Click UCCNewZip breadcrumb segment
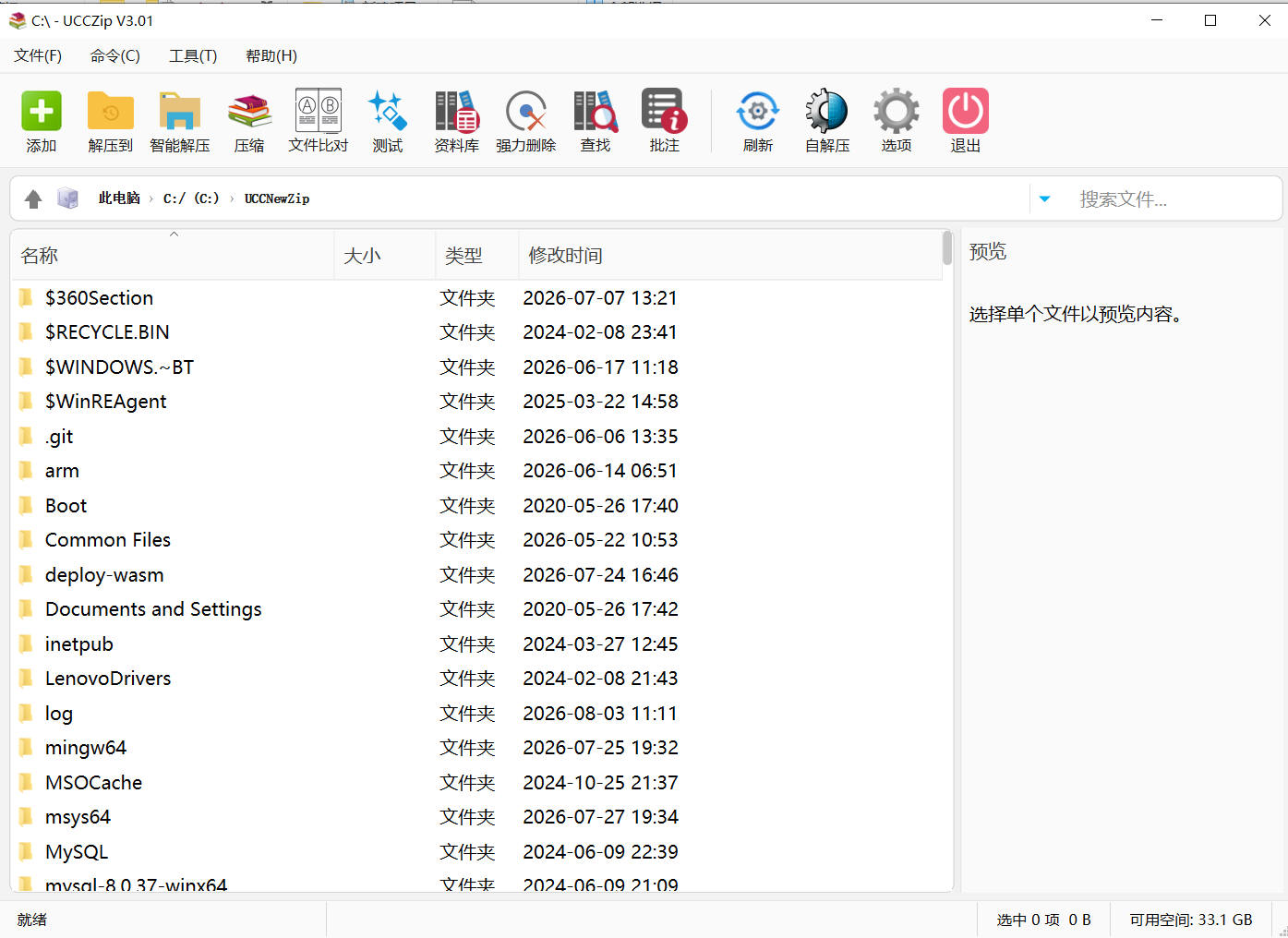Screen dimensions: 1288x938 (277, 198)
